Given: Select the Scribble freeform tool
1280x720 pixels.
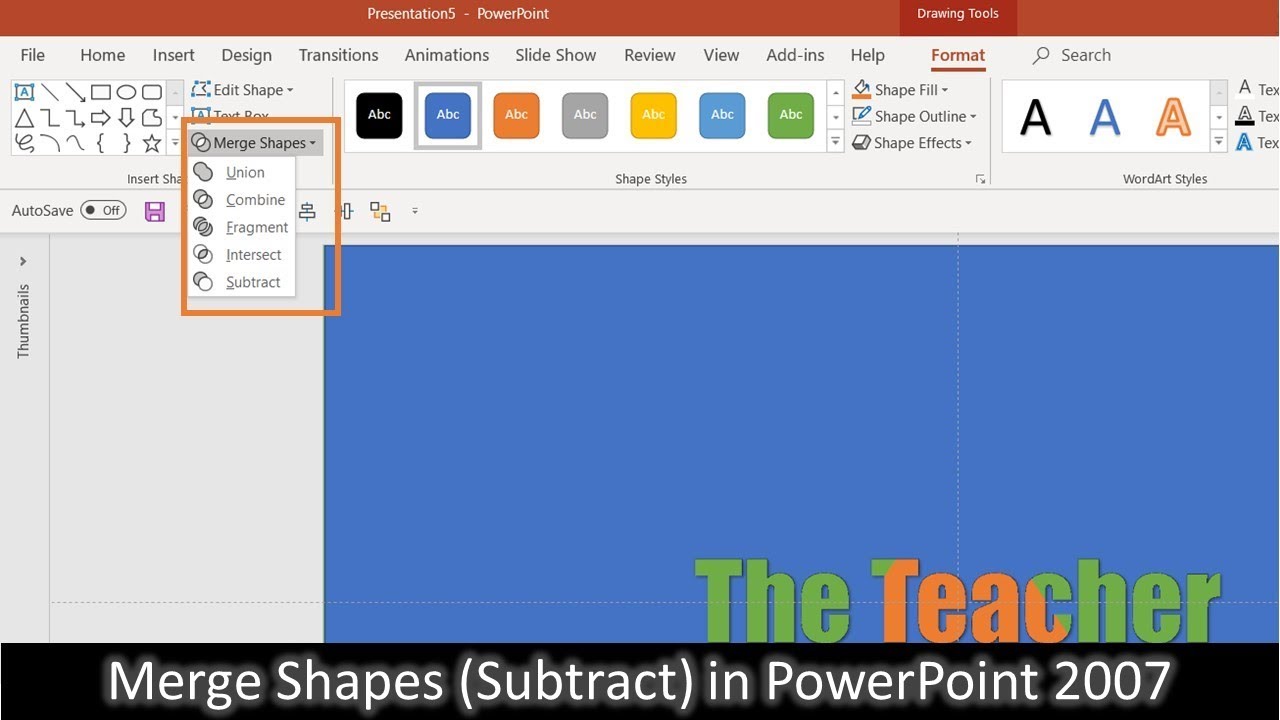Looking at the screenshot, I should 24,143.
